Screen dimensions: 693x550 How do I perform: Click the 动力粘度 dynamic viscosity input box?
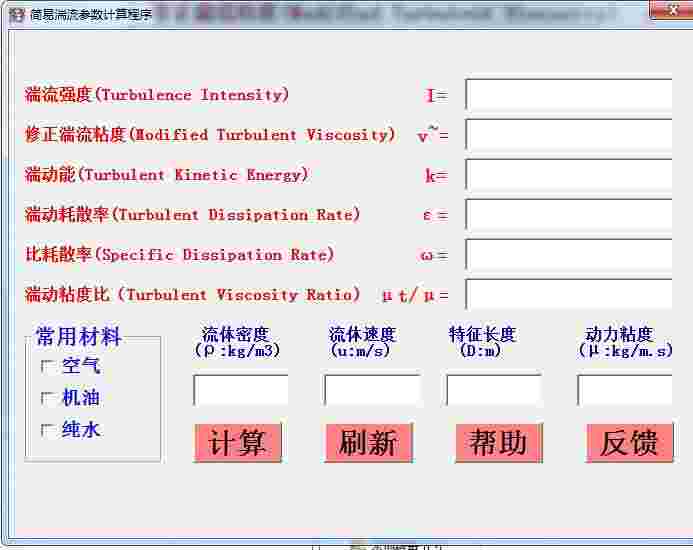[624, 390]
